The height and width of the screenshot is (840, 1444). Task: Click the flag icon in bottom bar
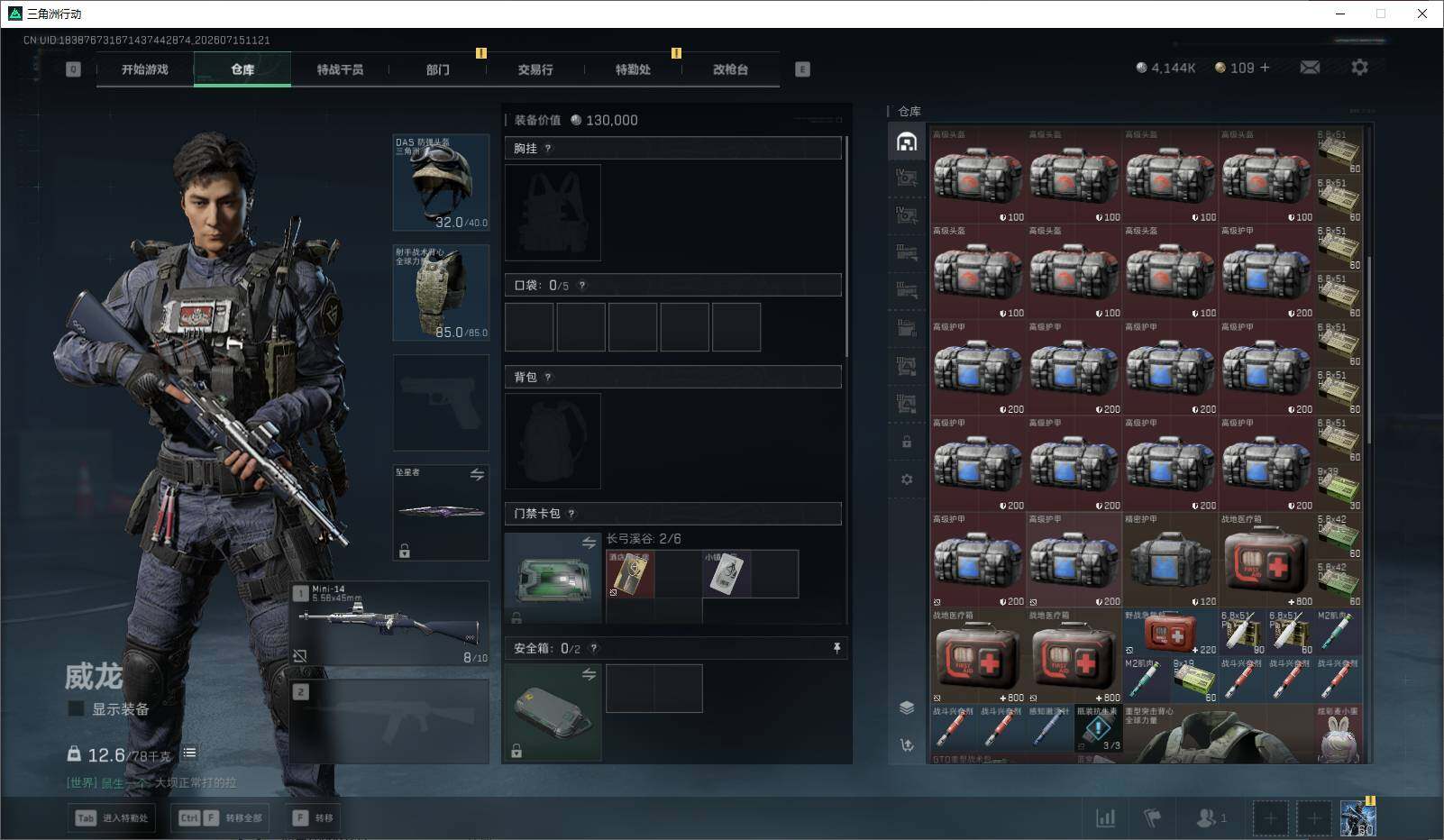[1152, 817]
